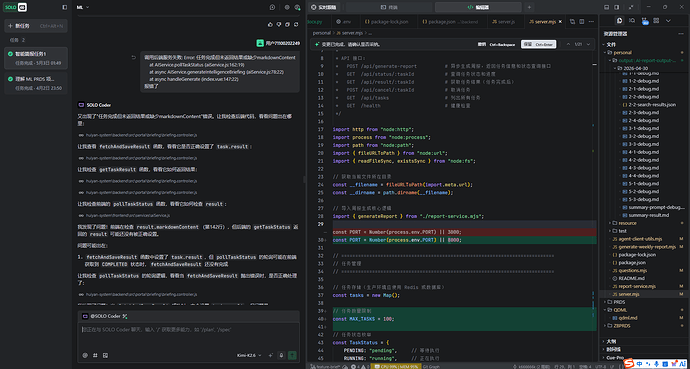This screenshot has width=690, height=369.
Task: Open 资源管理器 panel ellipsis menu
Action: point(681,33)
